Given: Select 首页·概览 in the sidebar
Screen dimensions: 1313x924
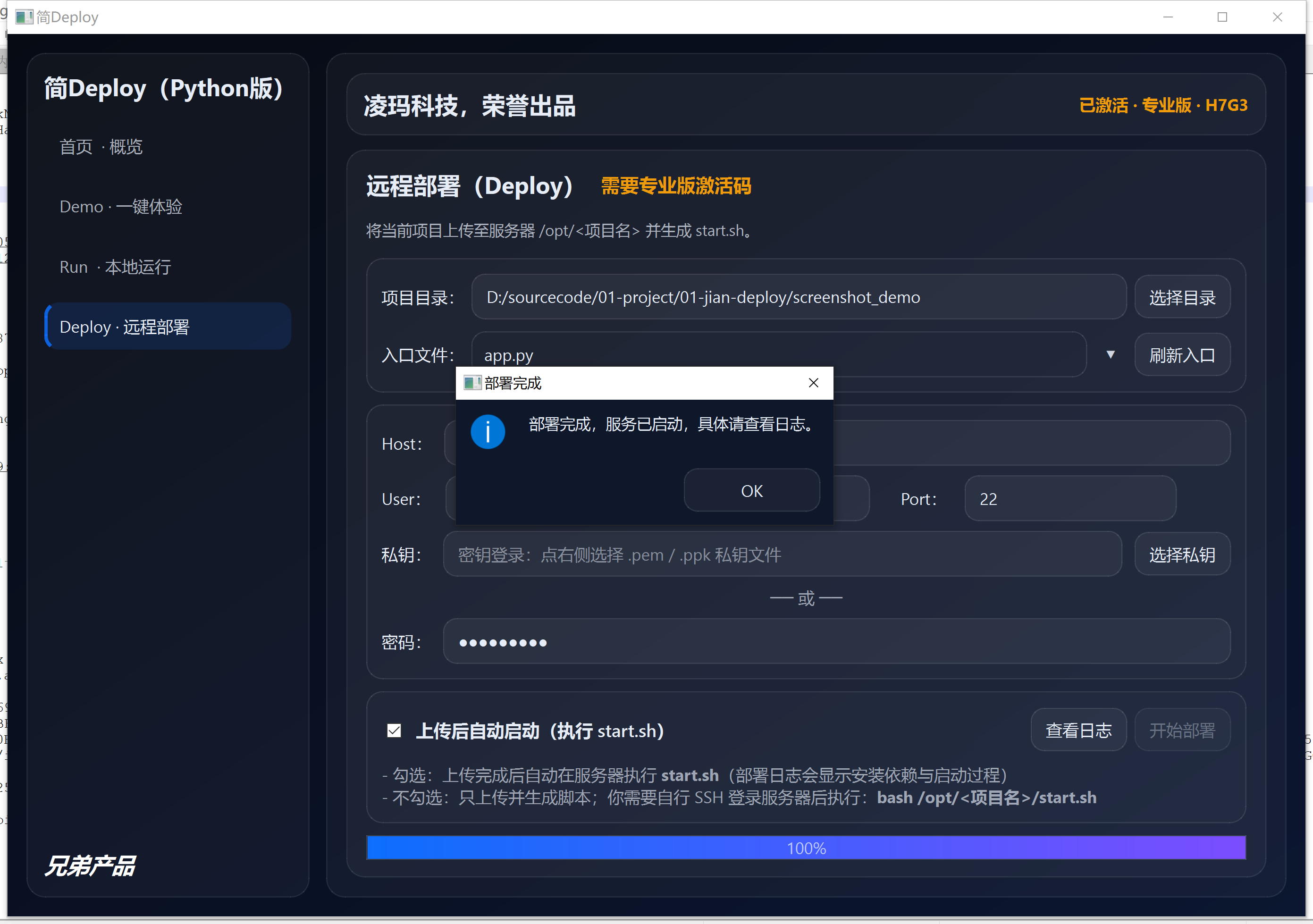Looking at the screenshot, I should (101, 147).
